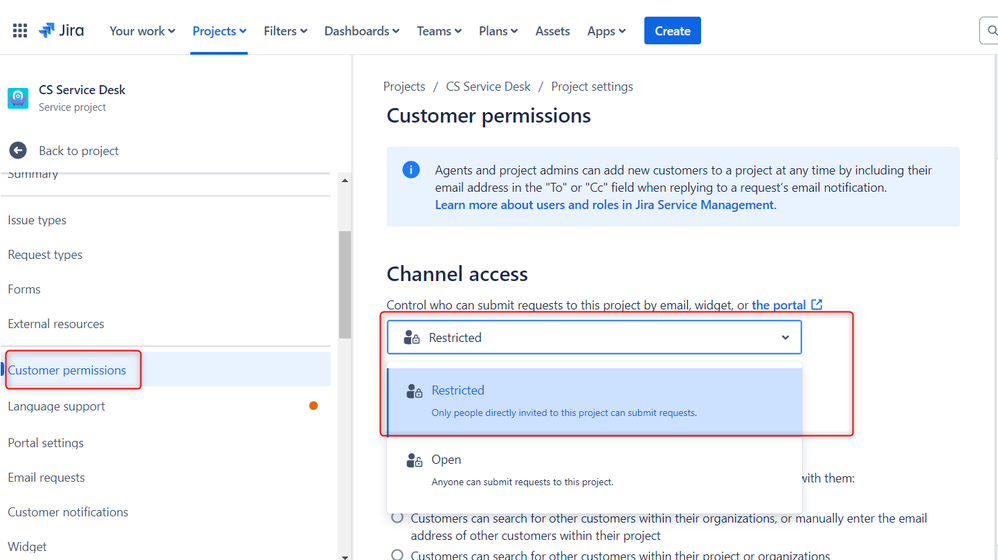Viewport: 998px width, 560px height.
Task: Click the Jira logo
Action: 61,31
